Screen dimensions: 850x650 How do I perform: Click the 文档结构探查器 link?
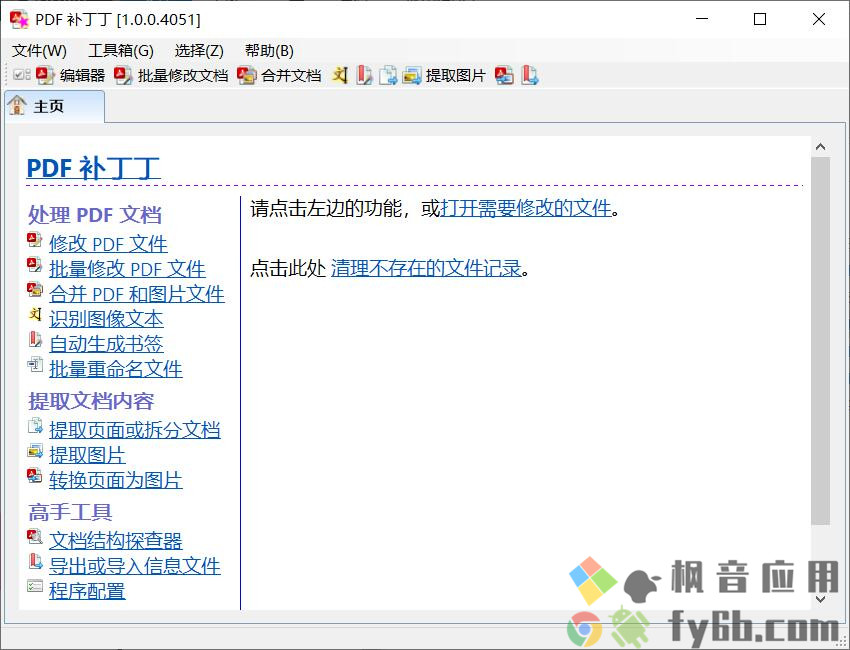click(x=116, y=540)
